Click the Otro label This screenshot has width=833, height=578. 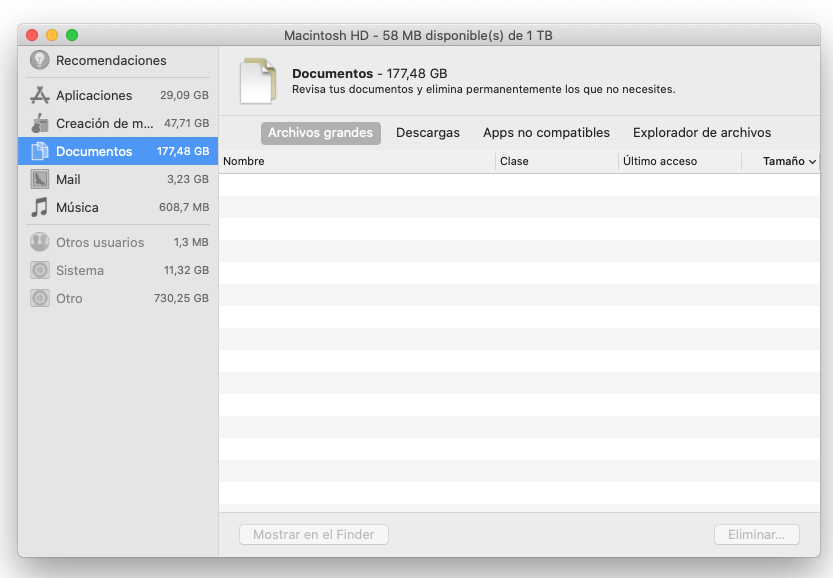pyautogui.click(x=69, y=299)
